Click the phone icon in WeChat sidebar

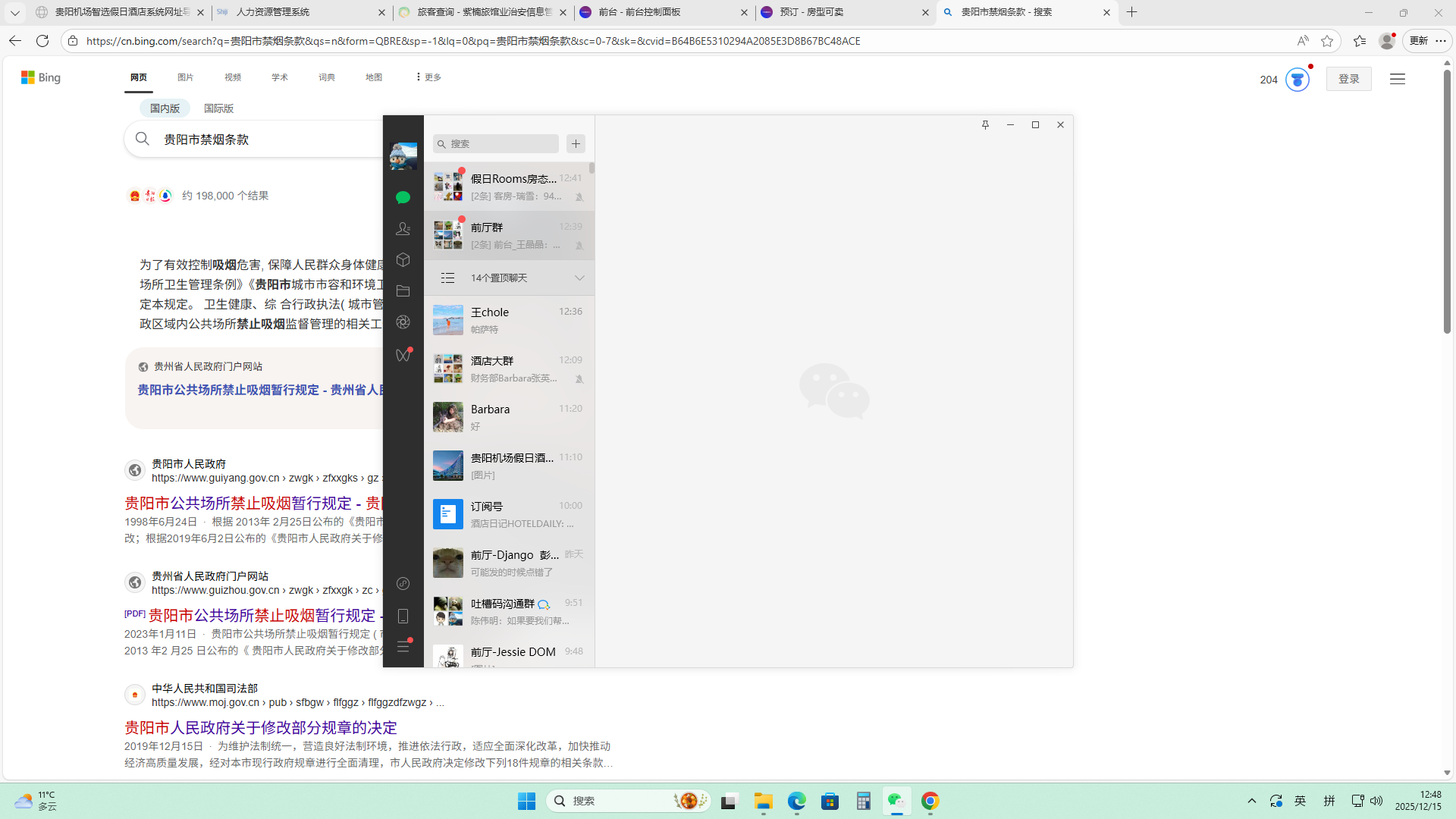403,616
